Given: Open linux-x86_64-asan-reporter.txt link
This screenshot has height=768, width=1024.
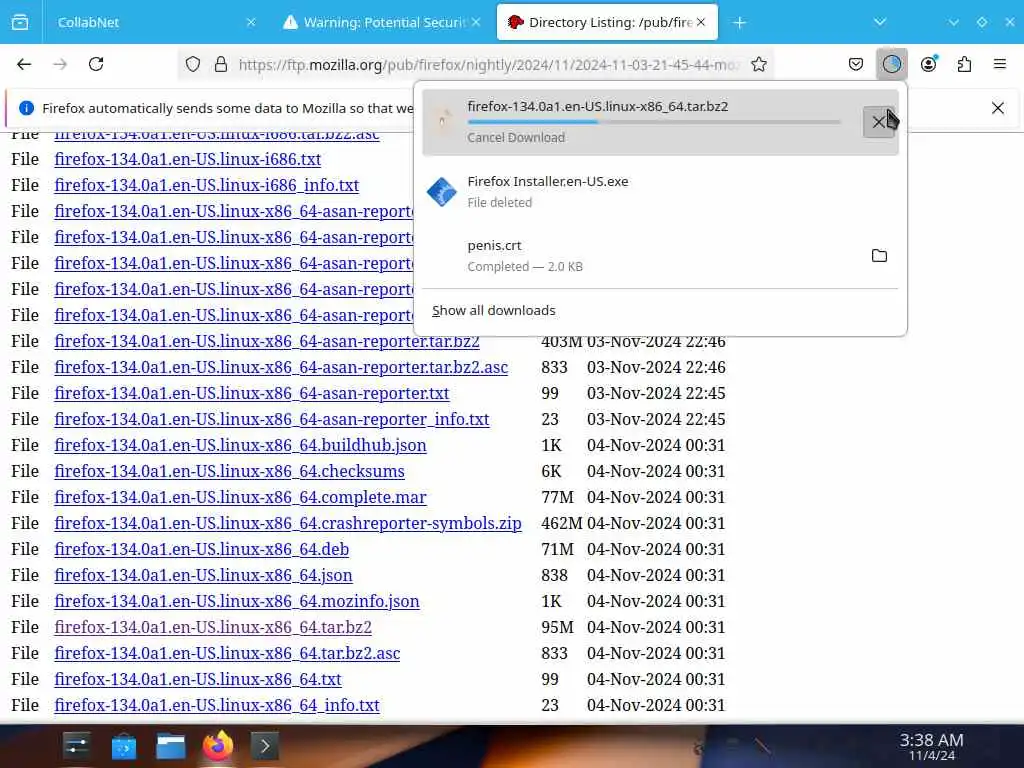Looking at the screenshot, I should coord(251,393).
